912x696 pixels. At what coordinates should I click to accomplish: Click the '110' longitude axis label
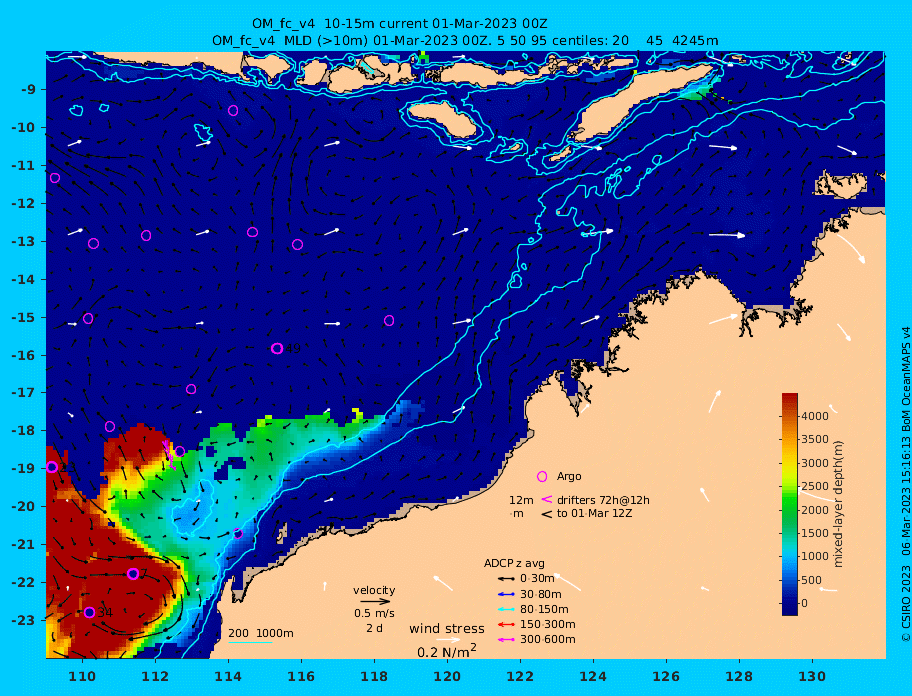[x=82, y=676]
